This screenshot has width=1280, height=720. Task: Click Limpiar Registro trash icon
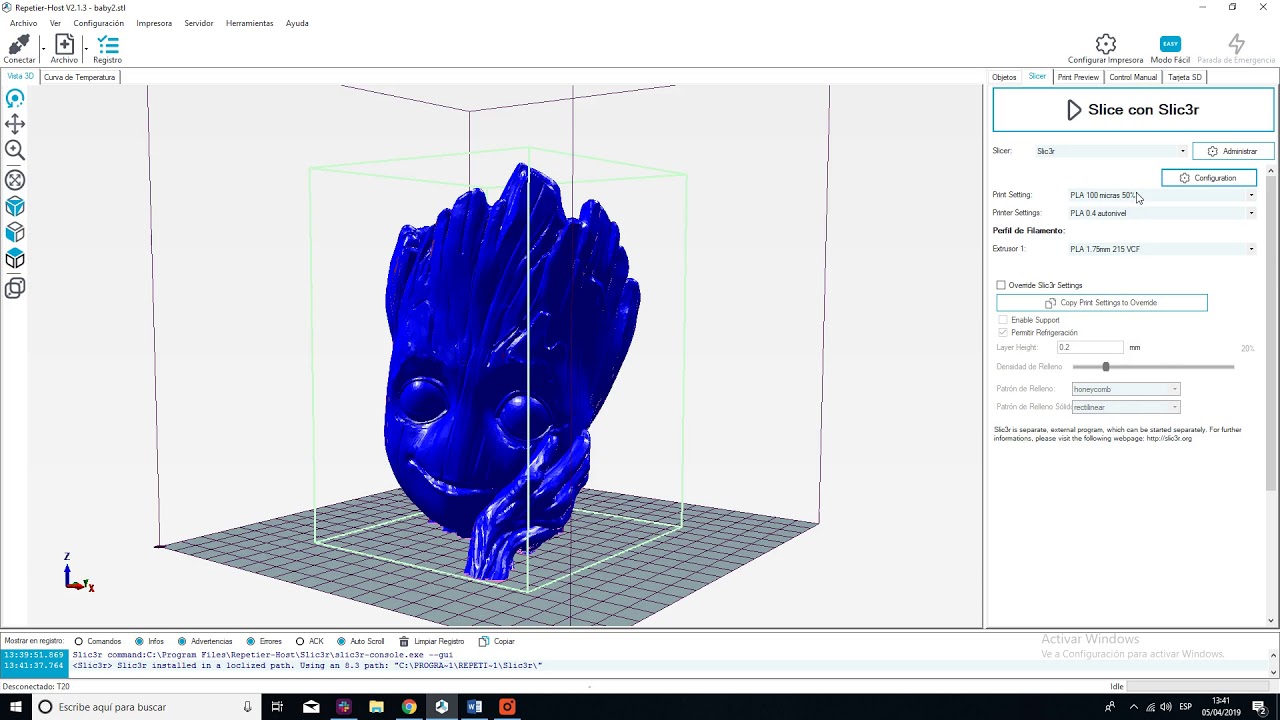[x=404, y=641]
